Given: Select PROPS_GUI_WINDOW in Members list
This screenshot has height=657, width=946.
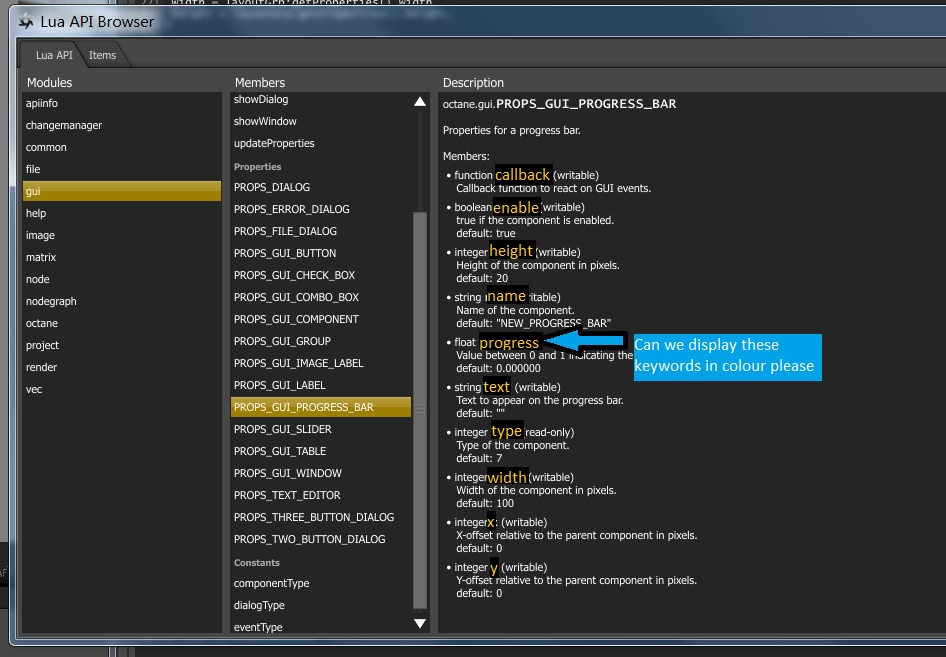Looking at the screenshot, I should coord(321,474).
